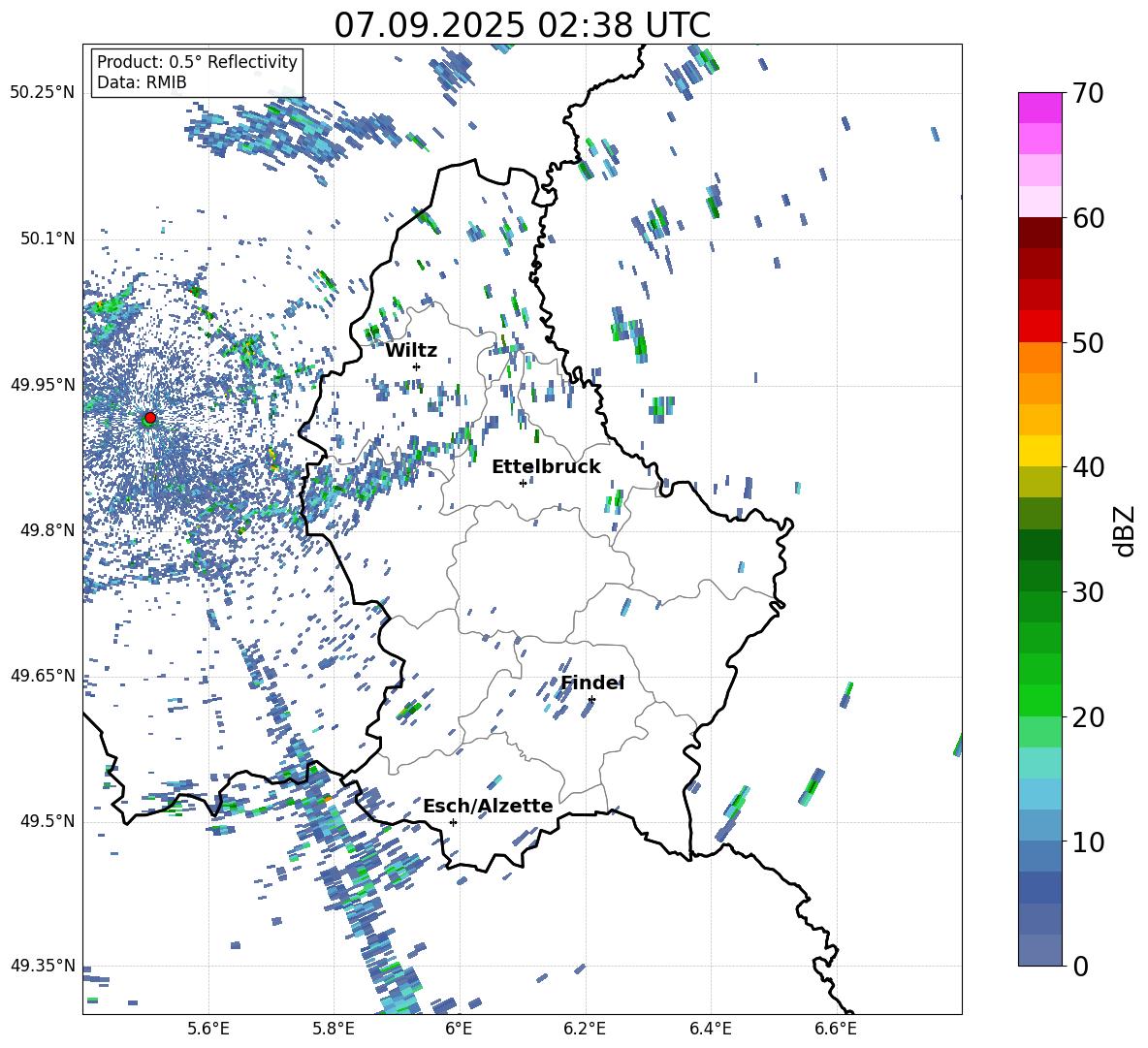Click latitude label '49.65°N'
This screenshot has width=1148, height=1048.
point(43,676)
